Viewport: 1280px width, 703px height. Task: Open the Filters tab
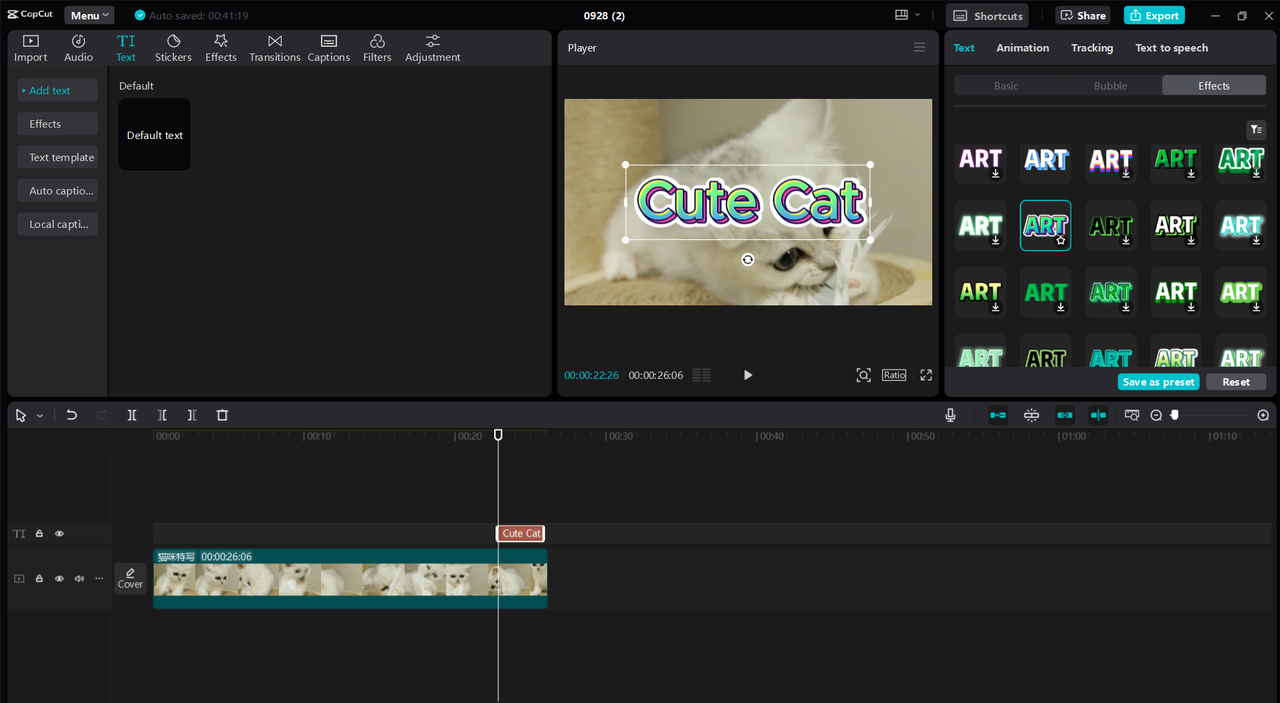(377, 48)
